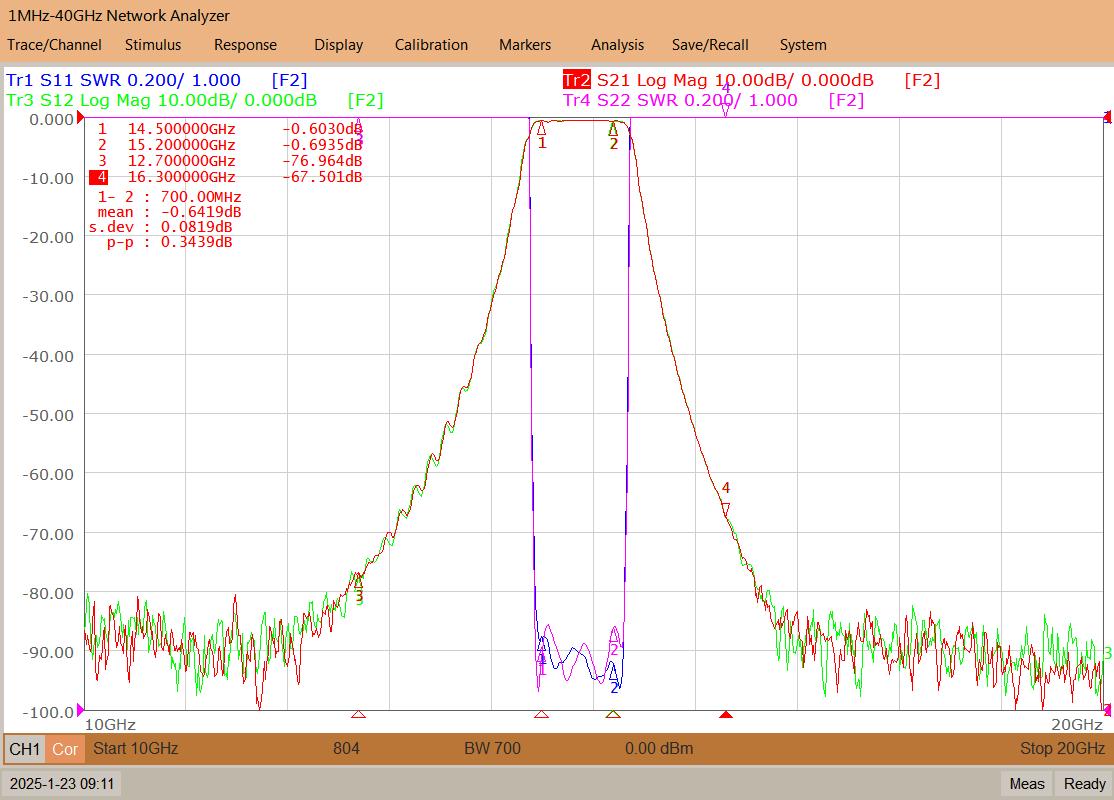The height and width of the screenshot is (800, 1114).
Task: Click marker 3 triangle on bottom axis
Action: click(359, 714)
